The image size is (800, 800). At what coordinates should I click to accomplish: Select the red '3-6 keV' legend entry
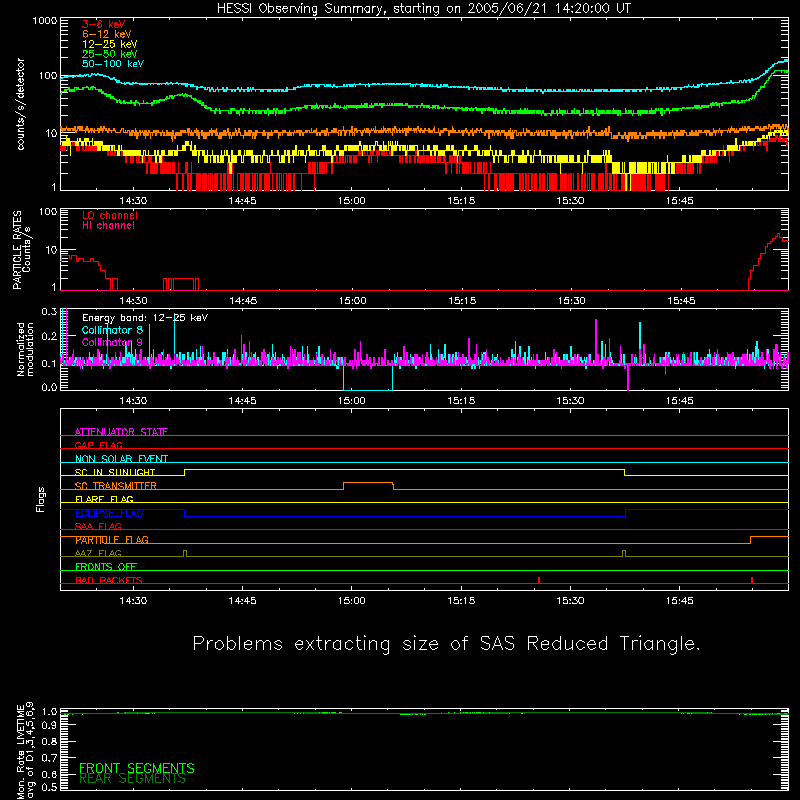tap(104, 24)
